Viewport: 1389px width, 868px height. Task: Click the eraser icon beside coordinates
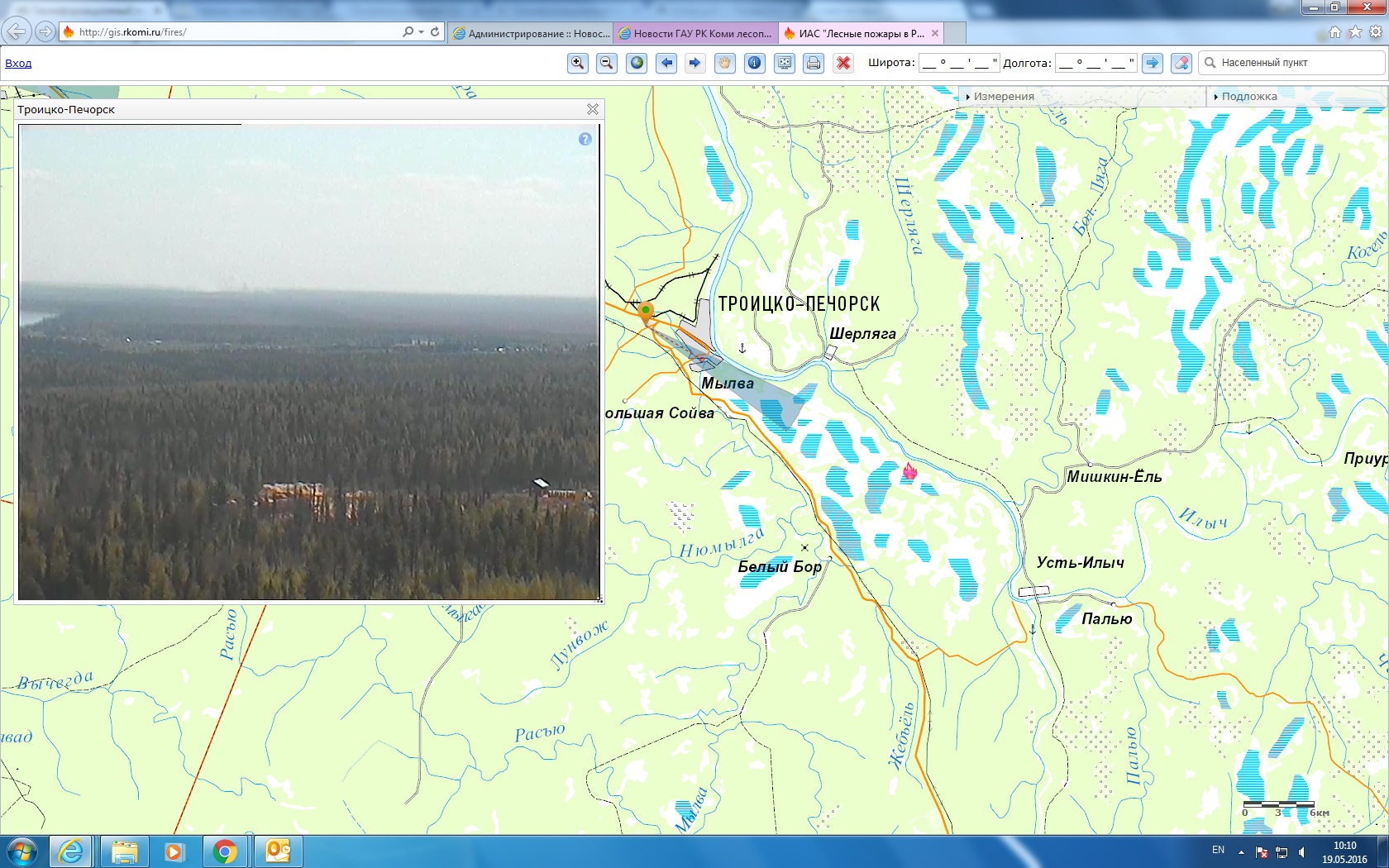(x=1181, y=63)
